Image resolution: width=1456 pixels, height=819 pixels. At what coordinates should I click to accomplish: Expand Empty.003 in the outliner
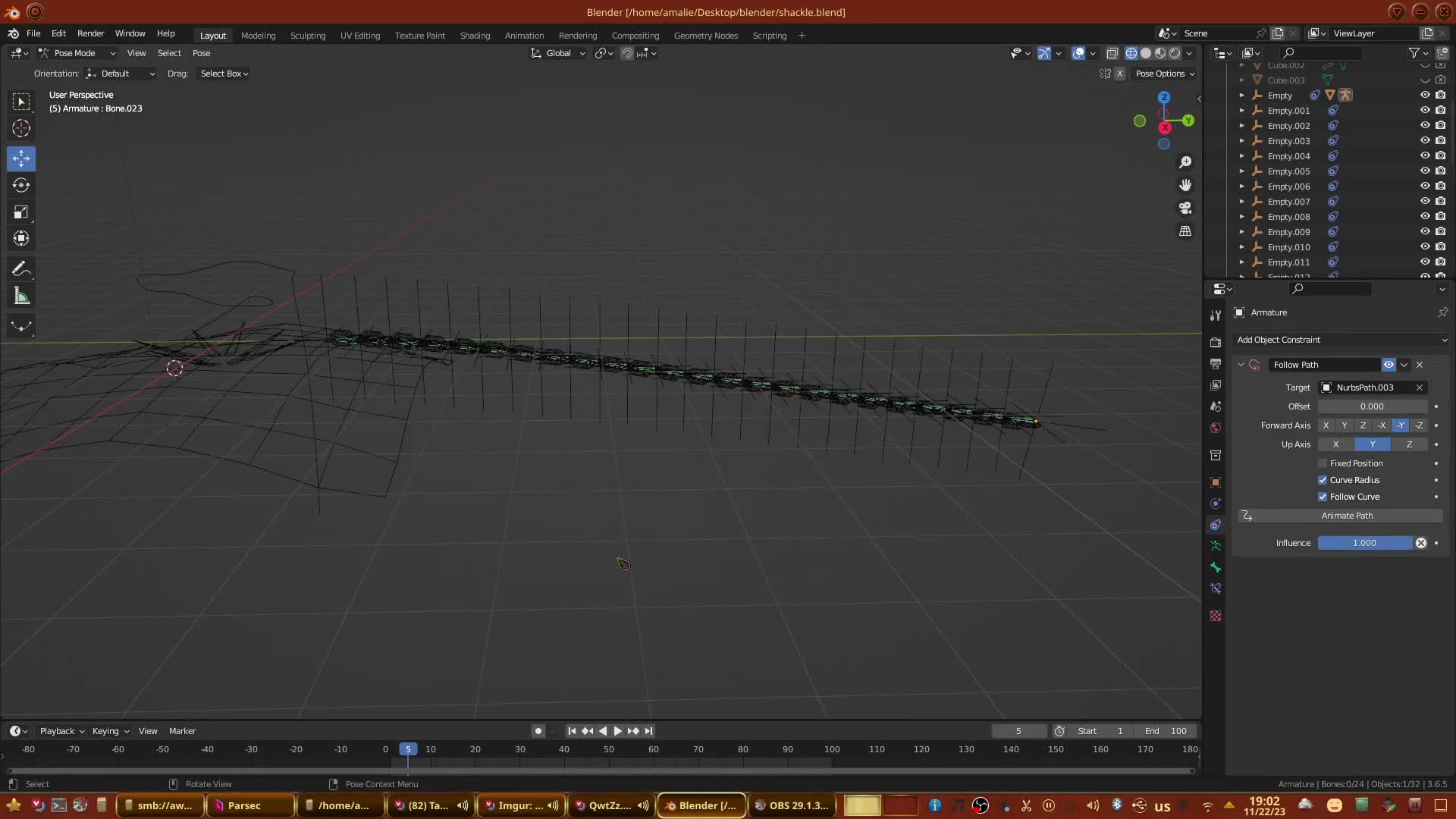pyautogui.click(x=1241, y=141)
